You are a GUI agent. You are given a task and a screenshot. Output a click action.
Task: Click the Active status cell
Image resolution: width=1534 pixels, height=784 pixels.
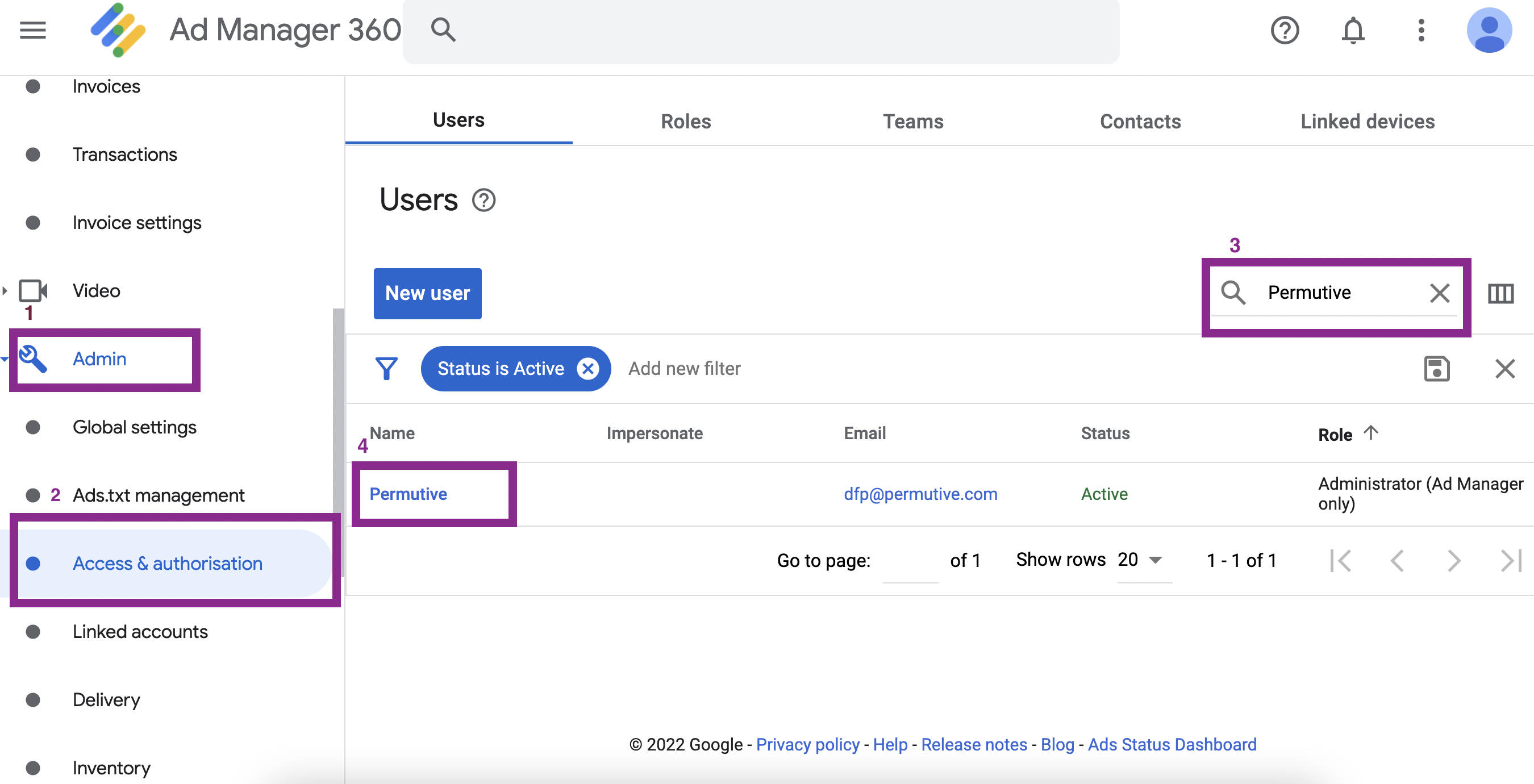(1104, 494)
